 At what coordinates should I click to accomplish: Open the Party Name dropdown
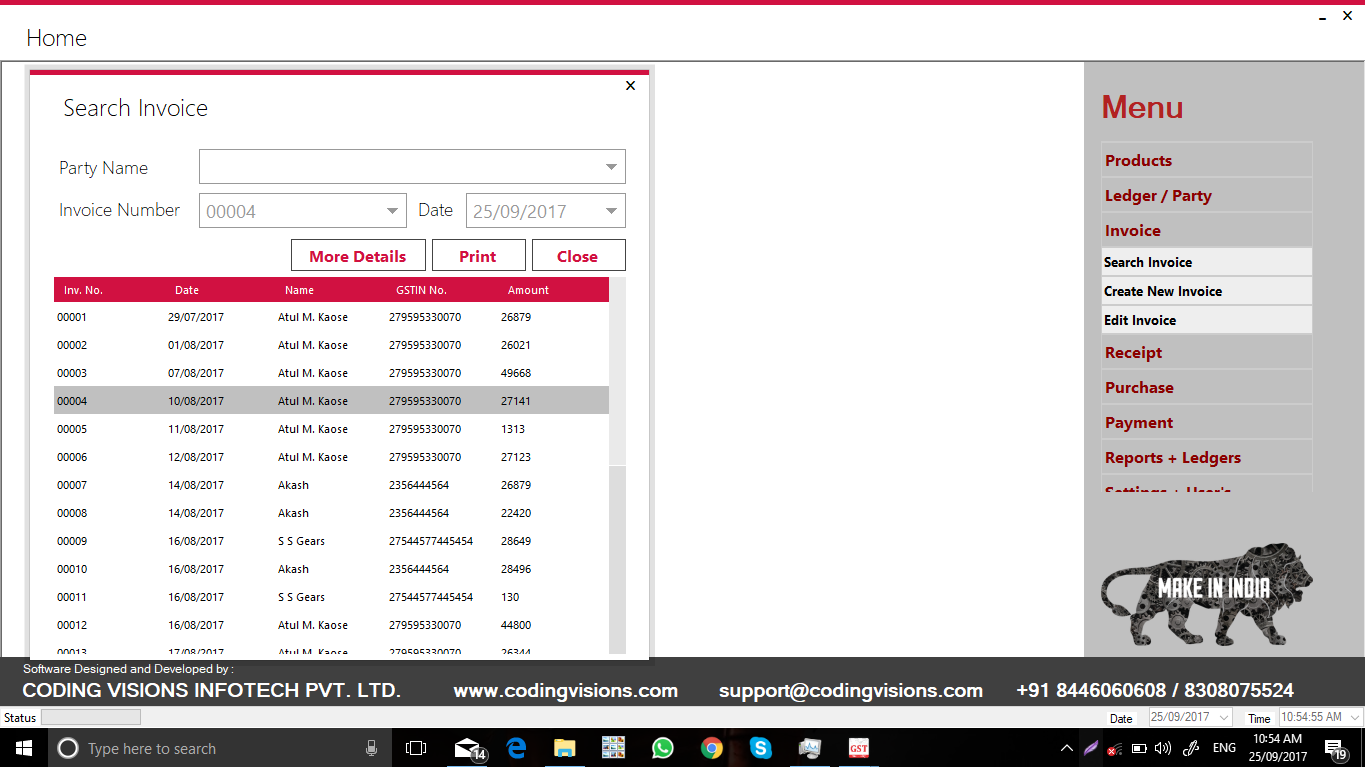point(610,166)
